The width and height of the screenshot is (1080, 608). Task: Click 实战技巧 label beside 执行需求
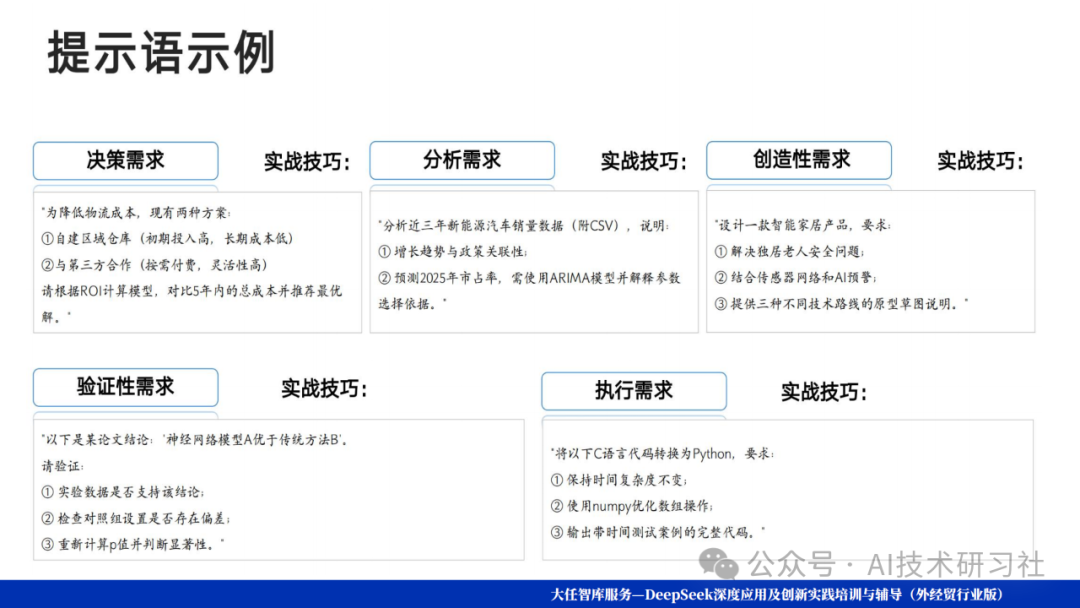click(824, 392)
